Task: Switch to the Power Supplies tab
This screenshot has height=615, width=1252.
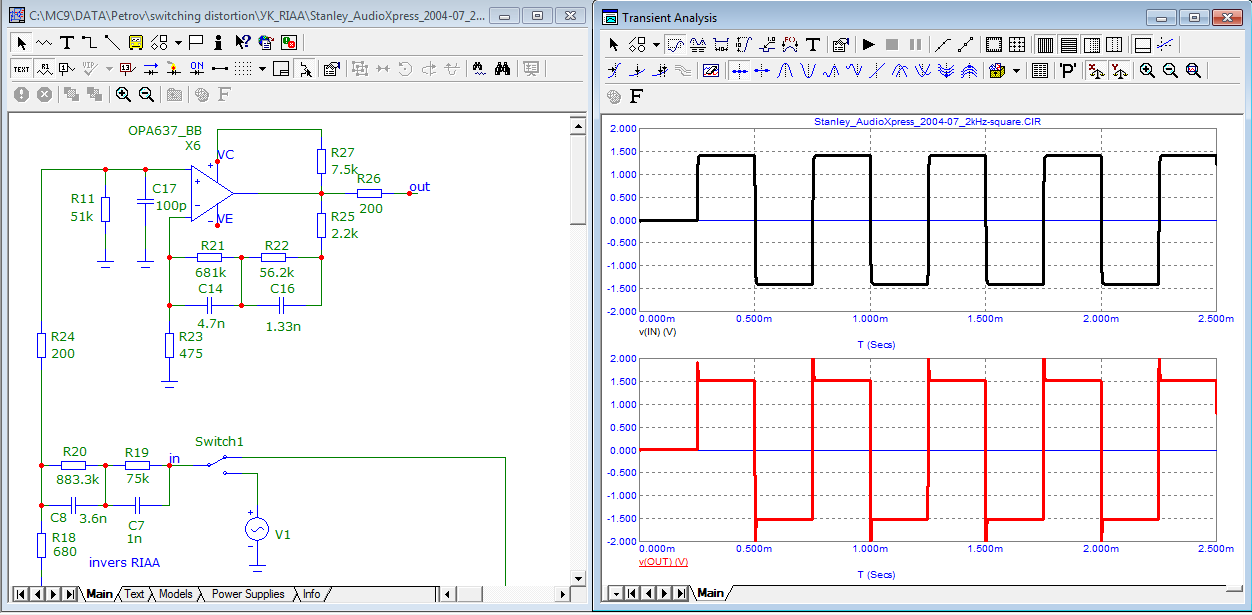Action: (248, 594)
